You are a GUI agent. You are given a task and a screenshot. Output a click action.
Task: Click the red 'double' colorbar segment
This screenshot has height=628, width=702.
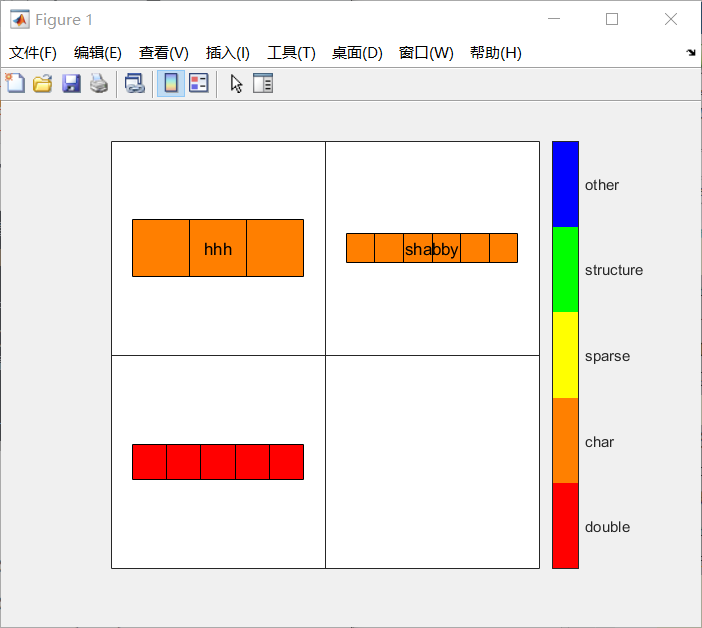coord(565,525)
